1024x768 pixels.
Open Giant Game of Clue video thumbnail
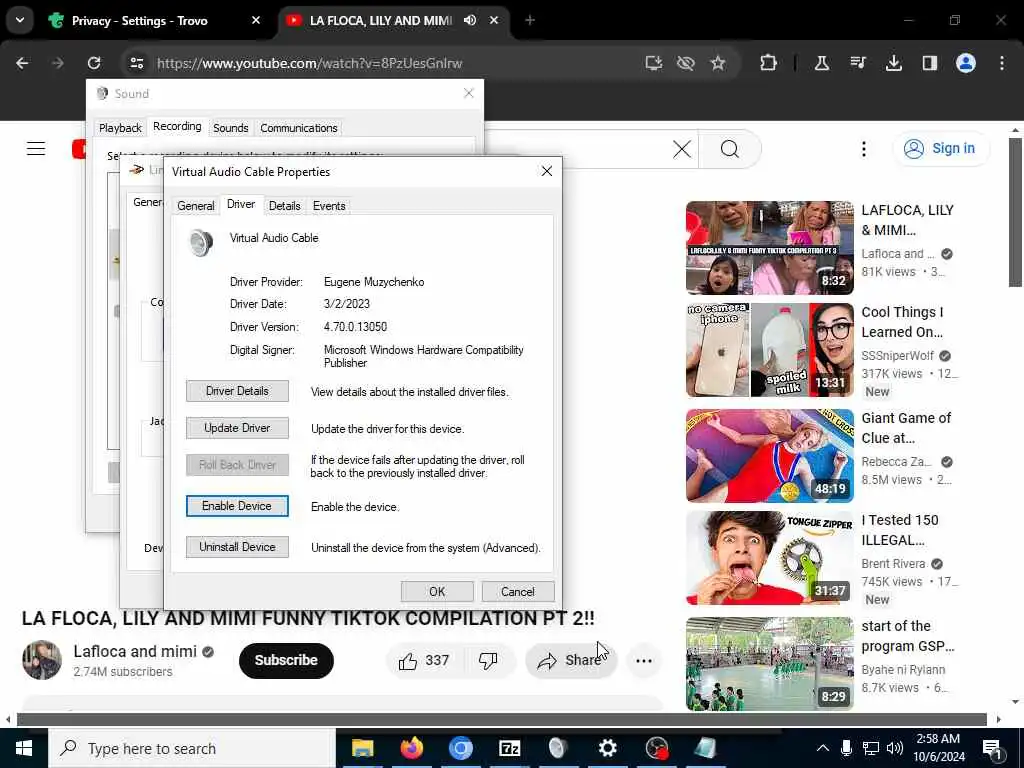(x=769, y=456)
